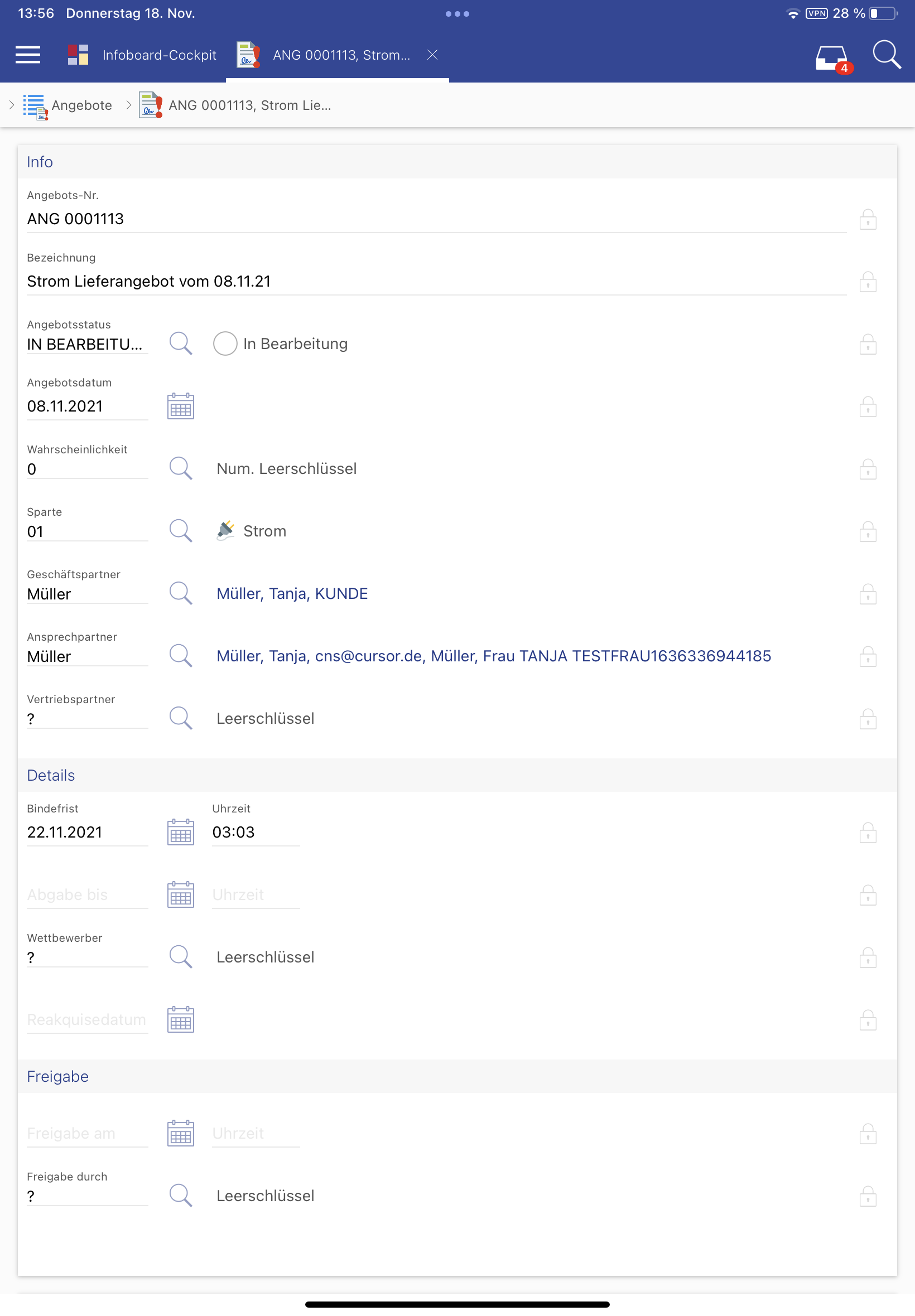Open lookup search for Wettbewerber

tap(181, 957)
